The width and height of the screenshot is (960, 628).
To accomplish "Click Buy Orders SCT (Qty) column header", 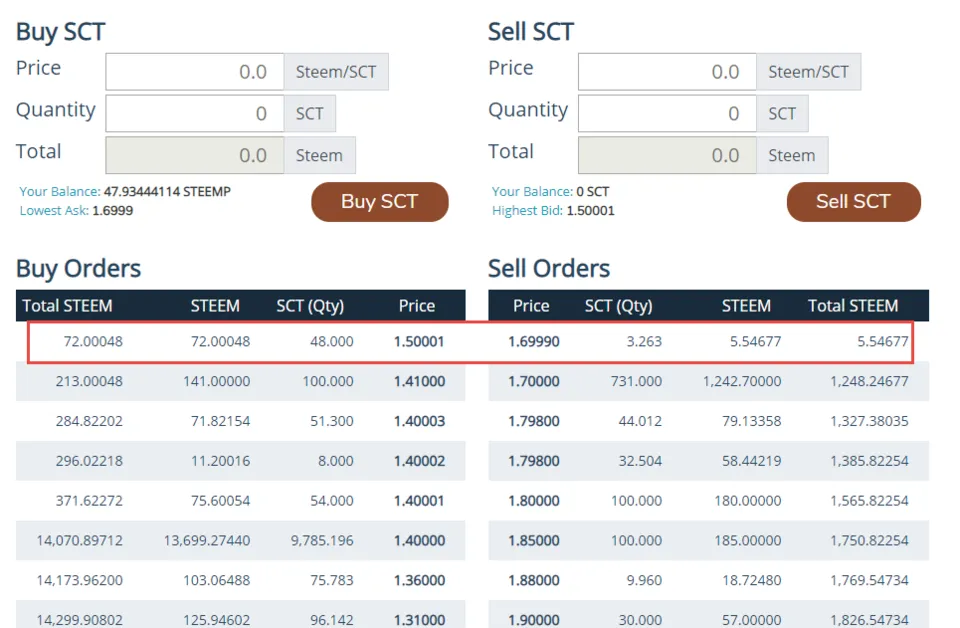I will tap(310, 305).
